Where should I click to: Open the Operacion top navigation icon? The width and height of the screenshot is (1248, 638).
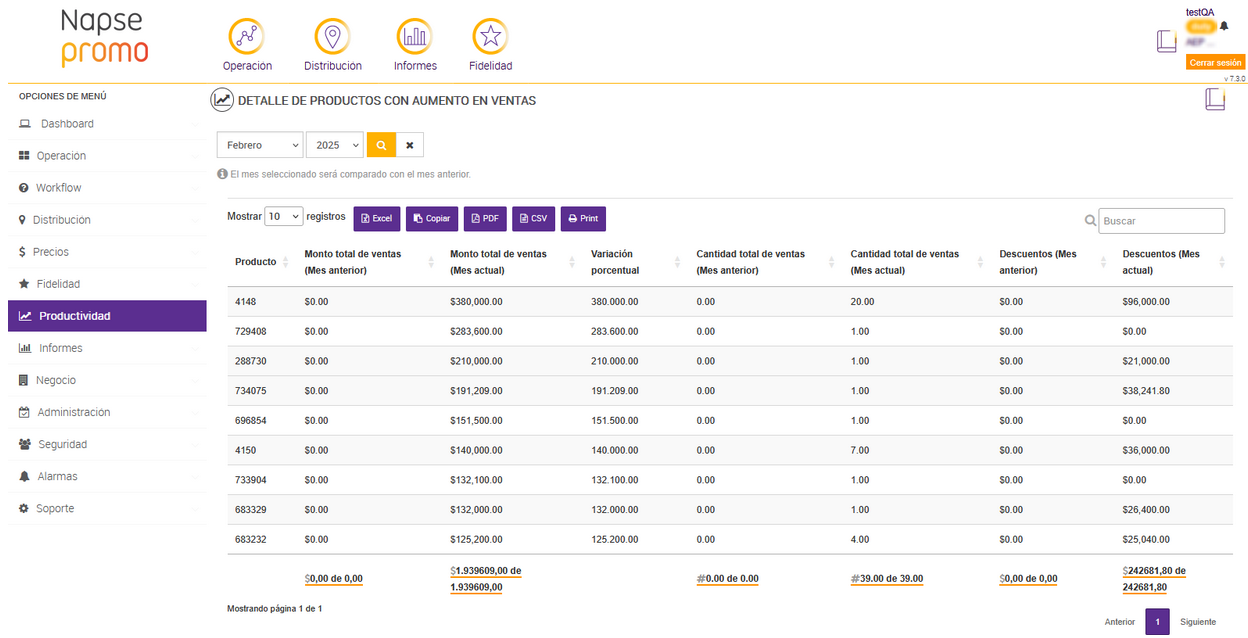click(246, 37)
